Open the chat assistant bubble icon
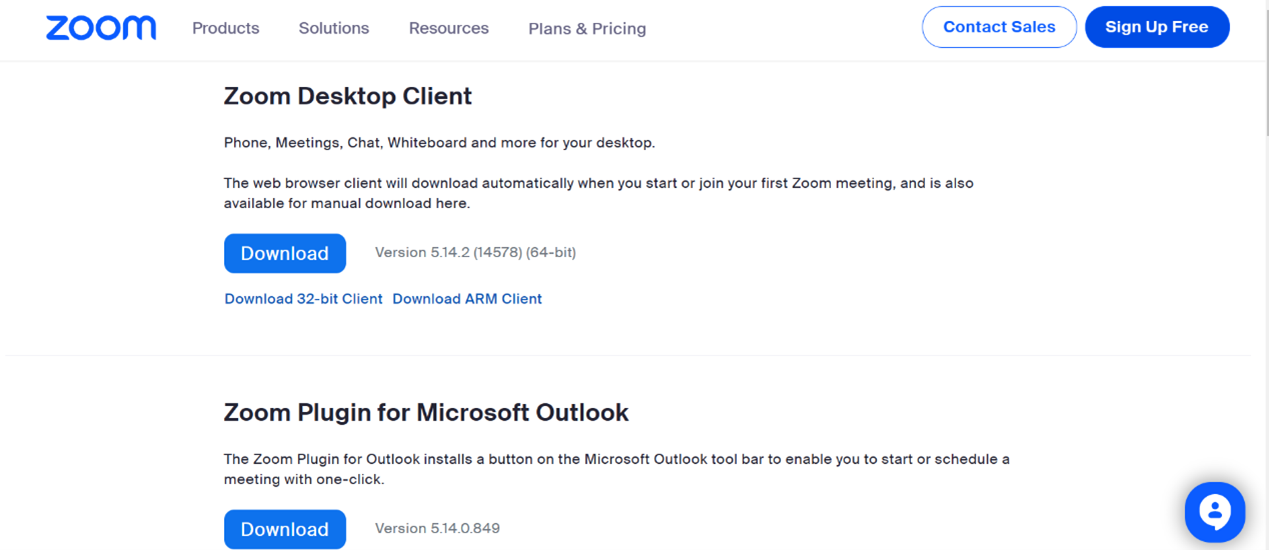1269x550 pixels. point(1214,512)
